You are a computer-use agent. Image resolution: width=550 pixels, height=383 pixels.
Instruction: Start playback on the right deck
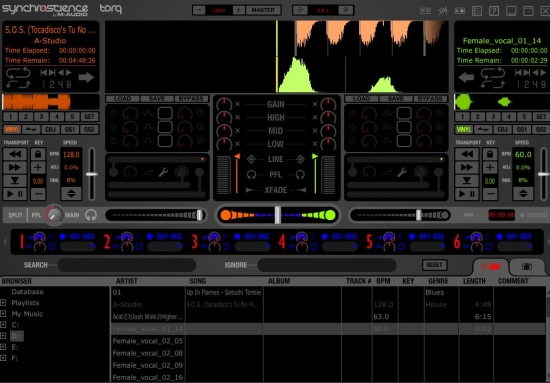point(467,194)
